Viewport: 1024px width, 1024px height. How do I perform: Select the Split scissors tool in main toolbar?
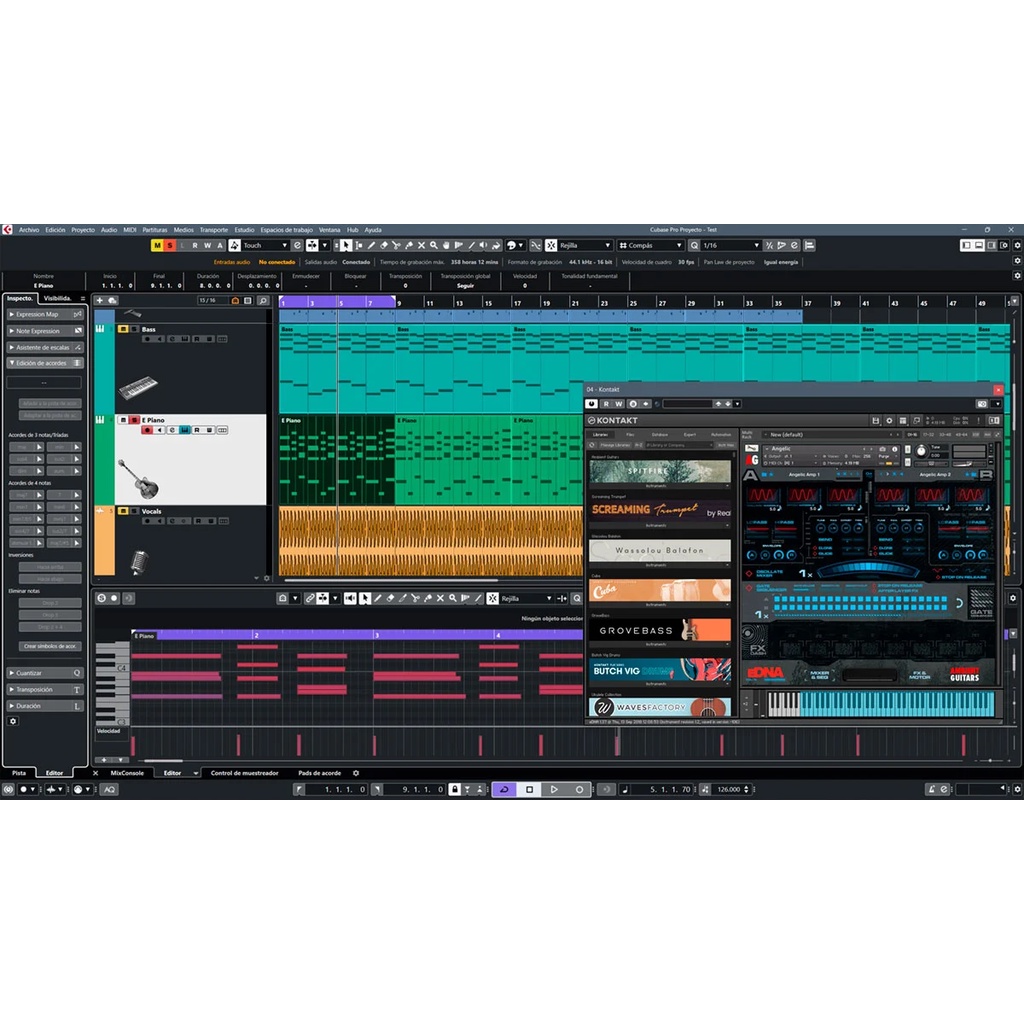pyautogui.click(x=396, y=246)
